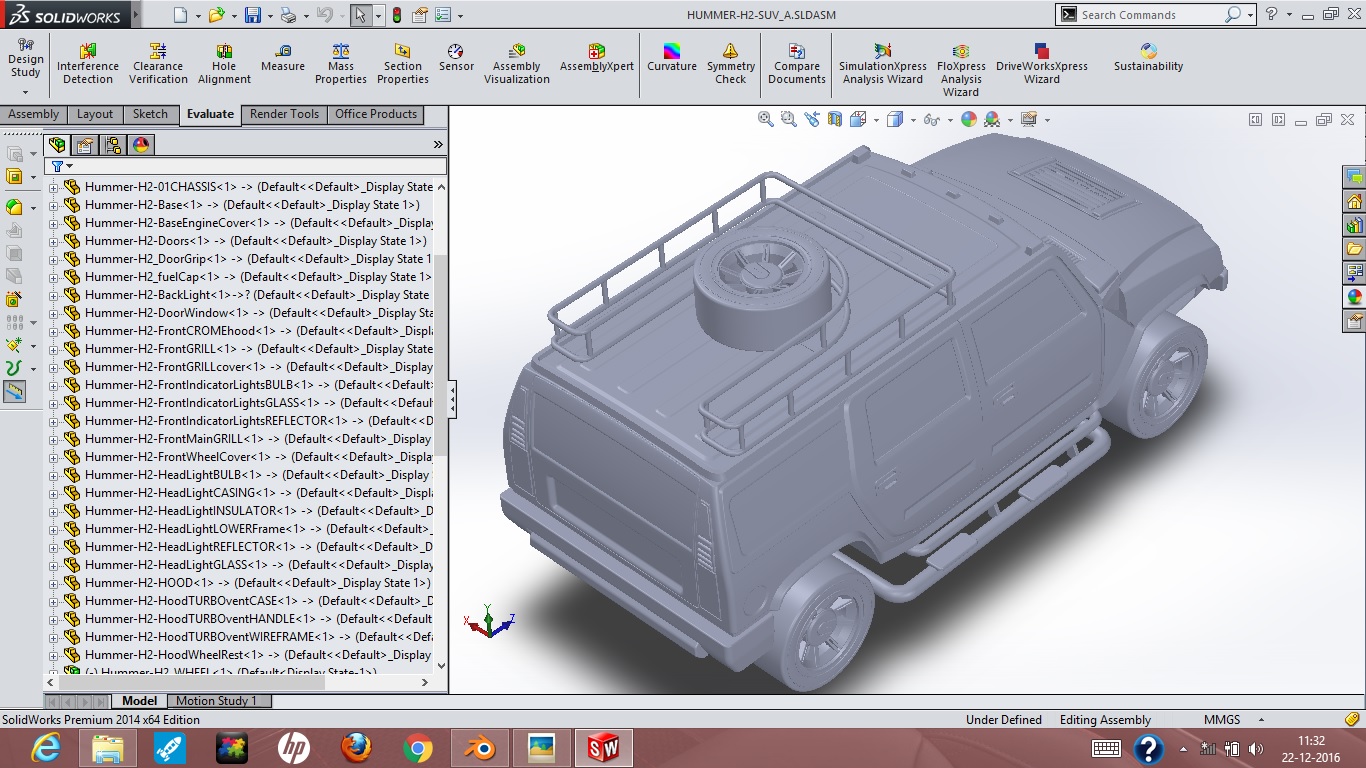Select Hummer-H2-HeadLightGLASS<1> tree item
1366x768 pixels.
tap(259, 565)
